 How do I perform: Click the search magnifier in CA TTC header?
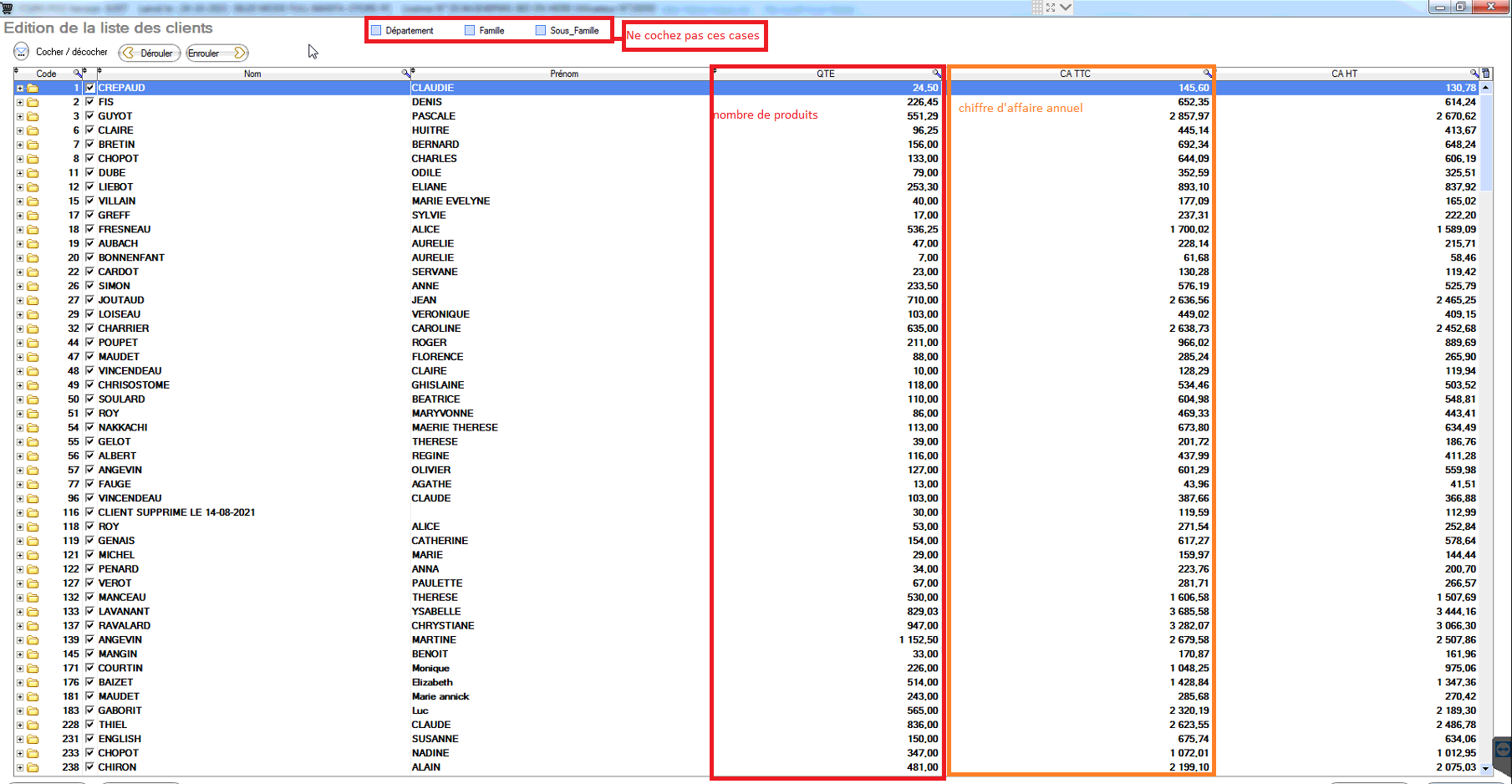pos(1207,74)
